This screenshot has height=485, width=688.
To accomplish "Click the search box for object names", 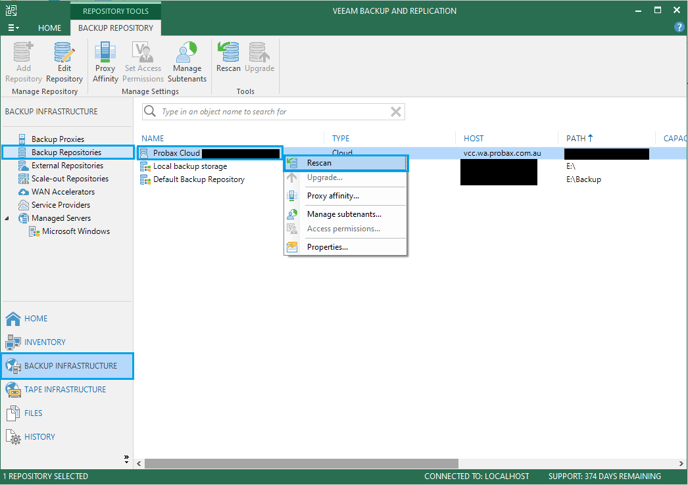I will [x=273, y=111].
